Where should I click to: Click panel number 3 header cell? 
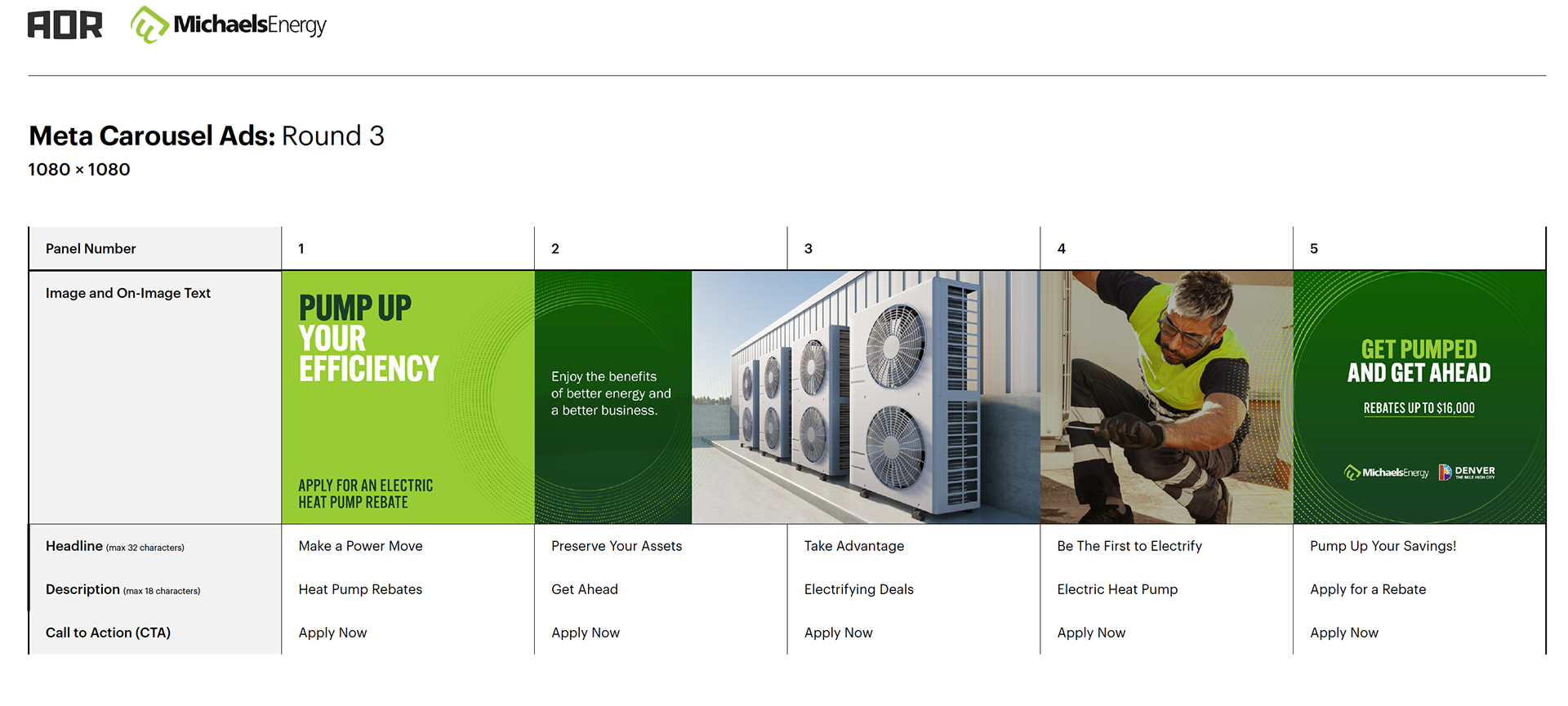coord(914,249)
